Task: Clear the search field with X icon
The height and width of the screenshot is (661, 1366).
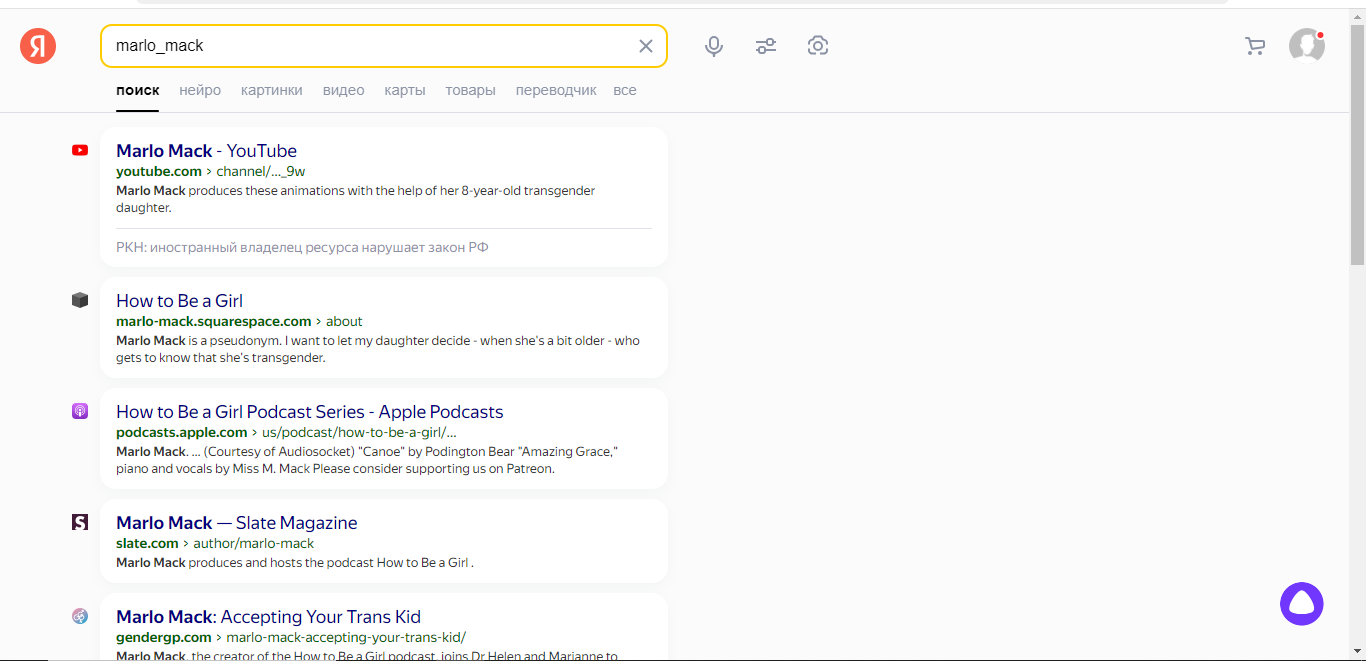Action: (645, 46)
